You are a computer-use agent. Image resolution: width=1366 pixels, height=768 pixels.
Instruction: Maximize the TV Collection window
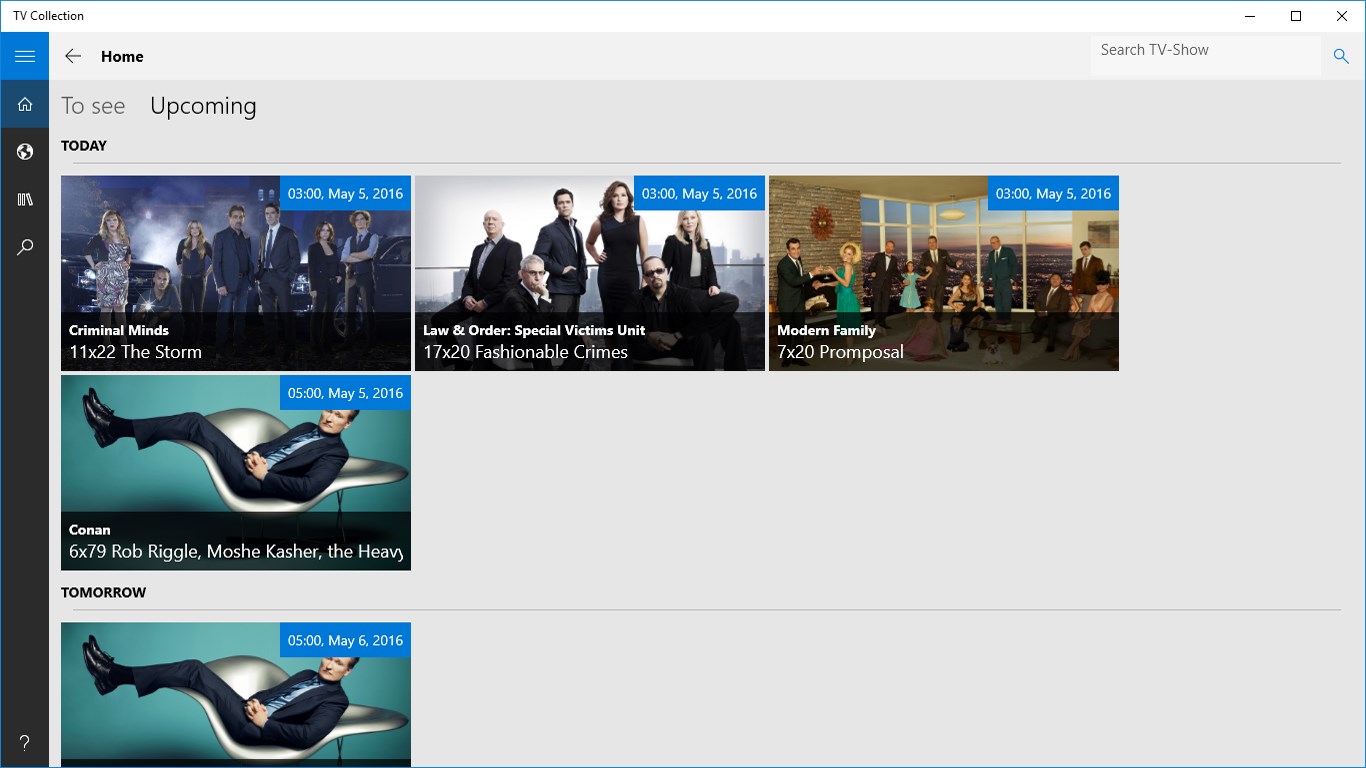(x=1296, y=16)
